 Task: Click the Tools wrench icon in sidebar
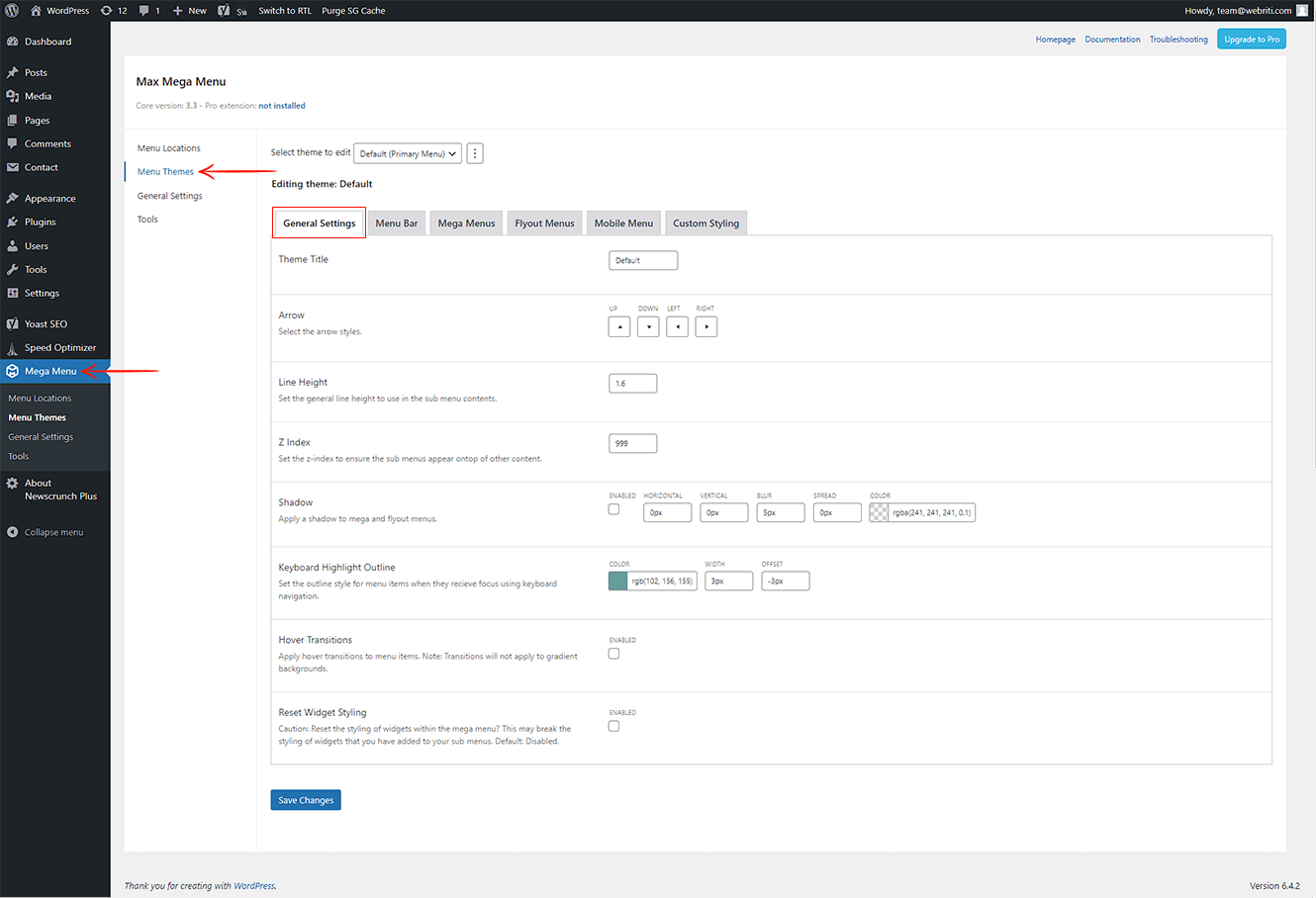pyautogui.click(x=13, y=269)
